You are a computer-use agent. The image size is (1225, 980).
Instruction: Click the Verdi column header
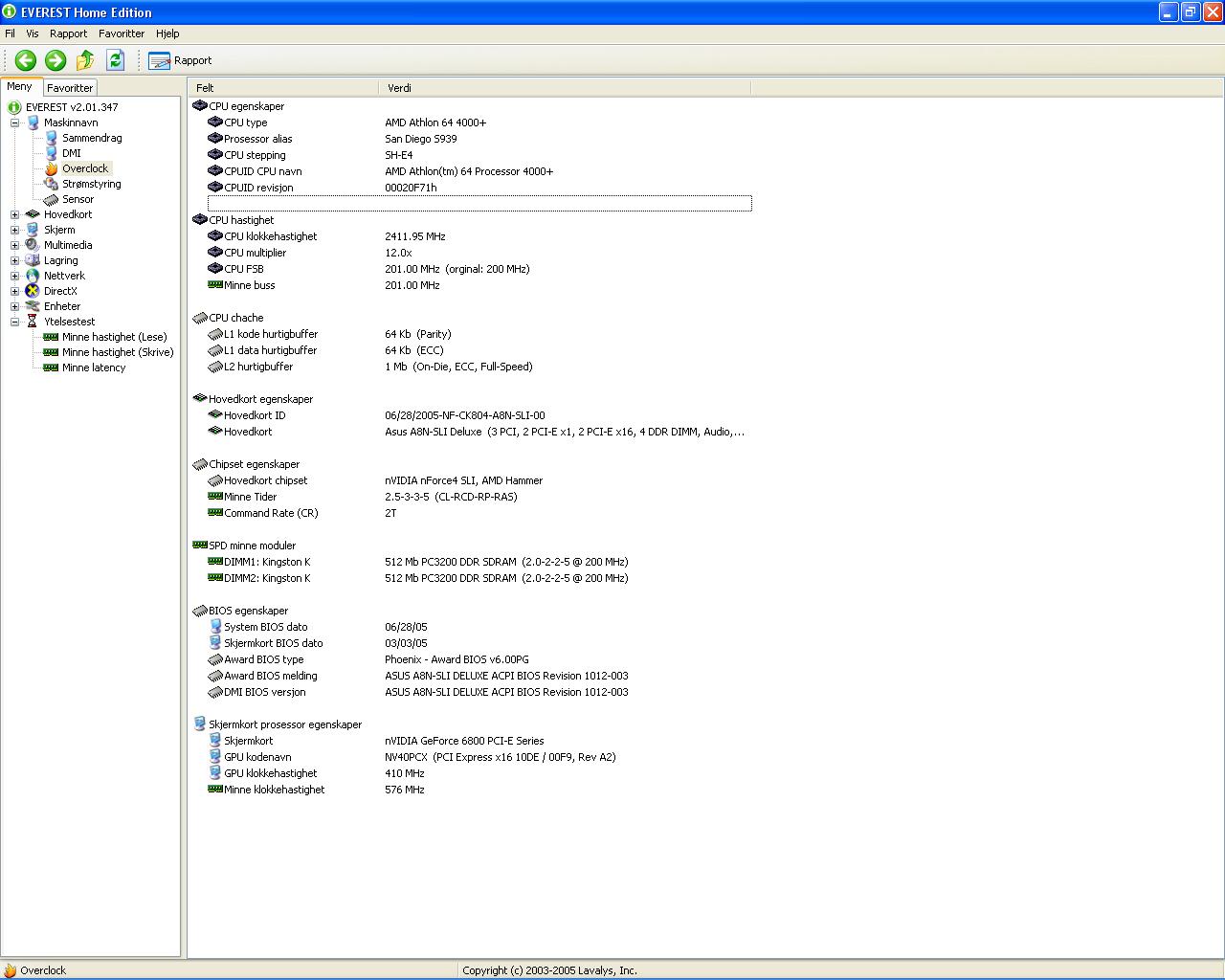click(565, 88)
